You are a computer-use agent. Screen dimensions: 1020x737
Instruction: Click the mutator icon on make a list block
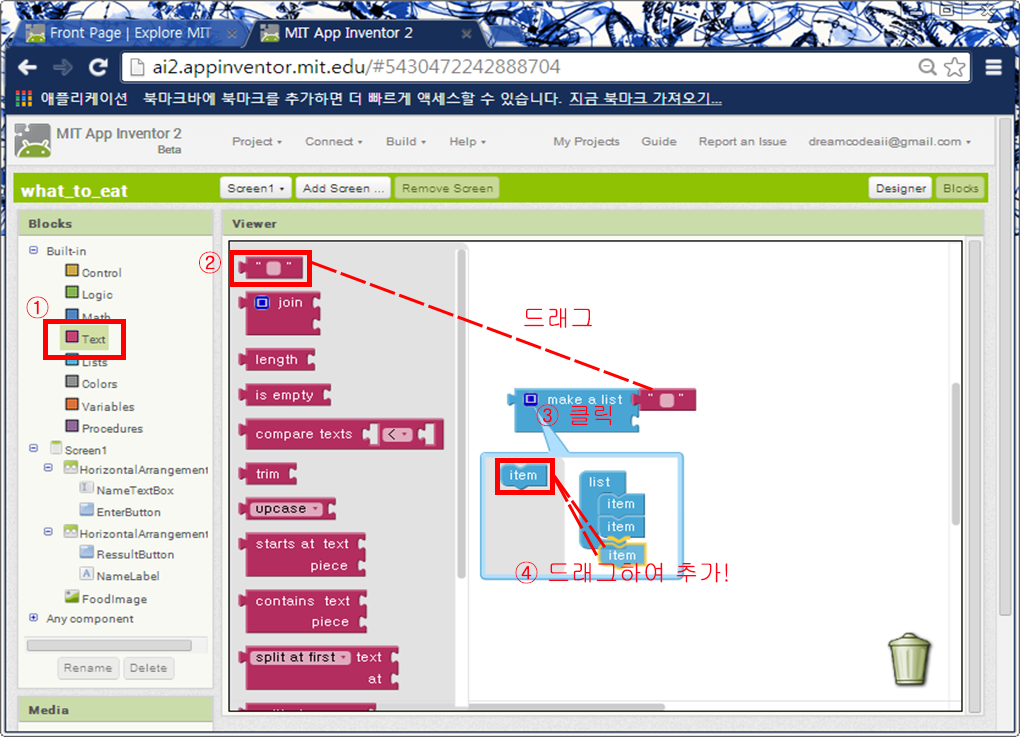point(531,399)
